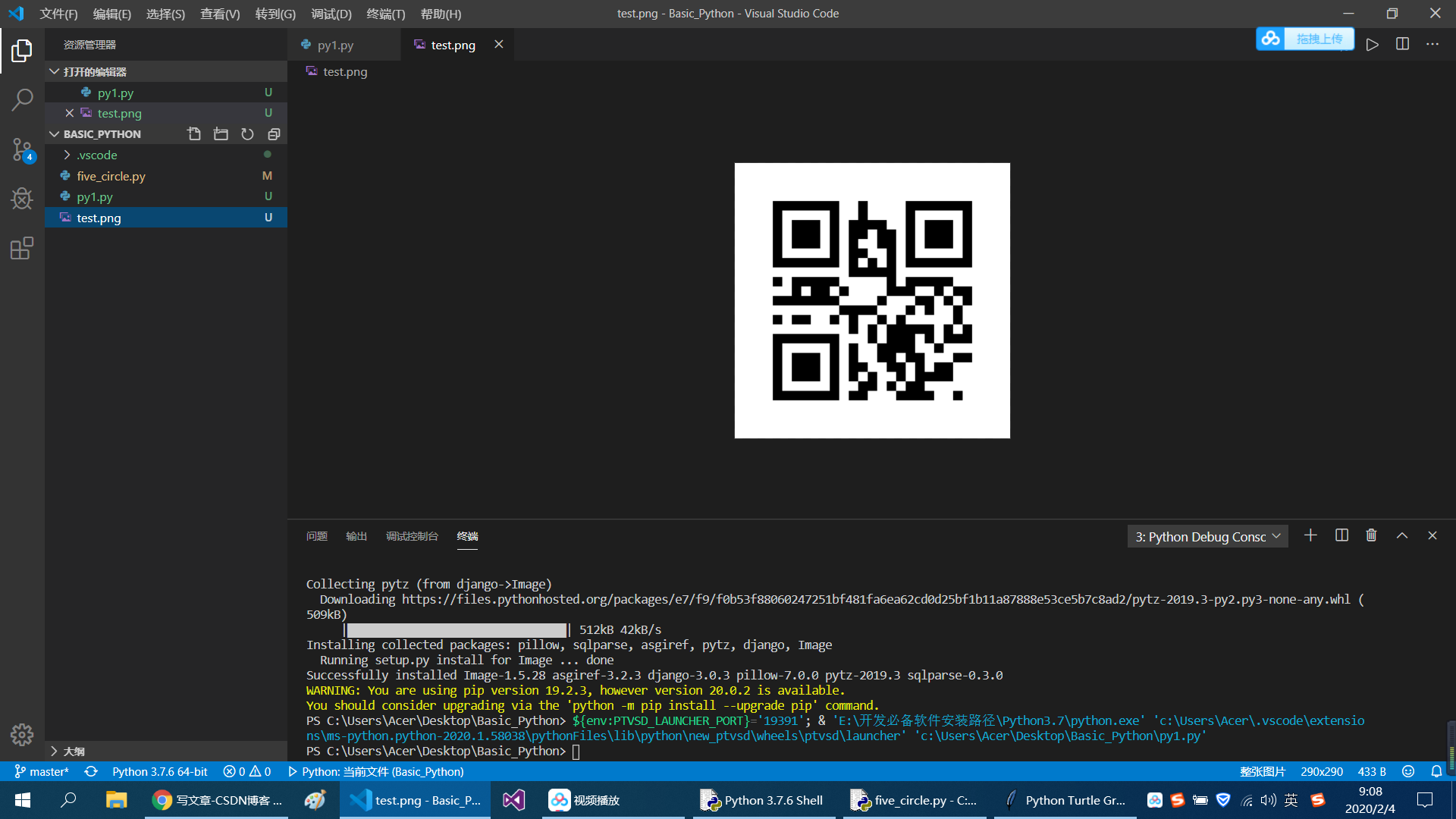This screenshot has width=1456, height=819.
Task: Collapse all folders in explorer
Action: click(274, 134)
